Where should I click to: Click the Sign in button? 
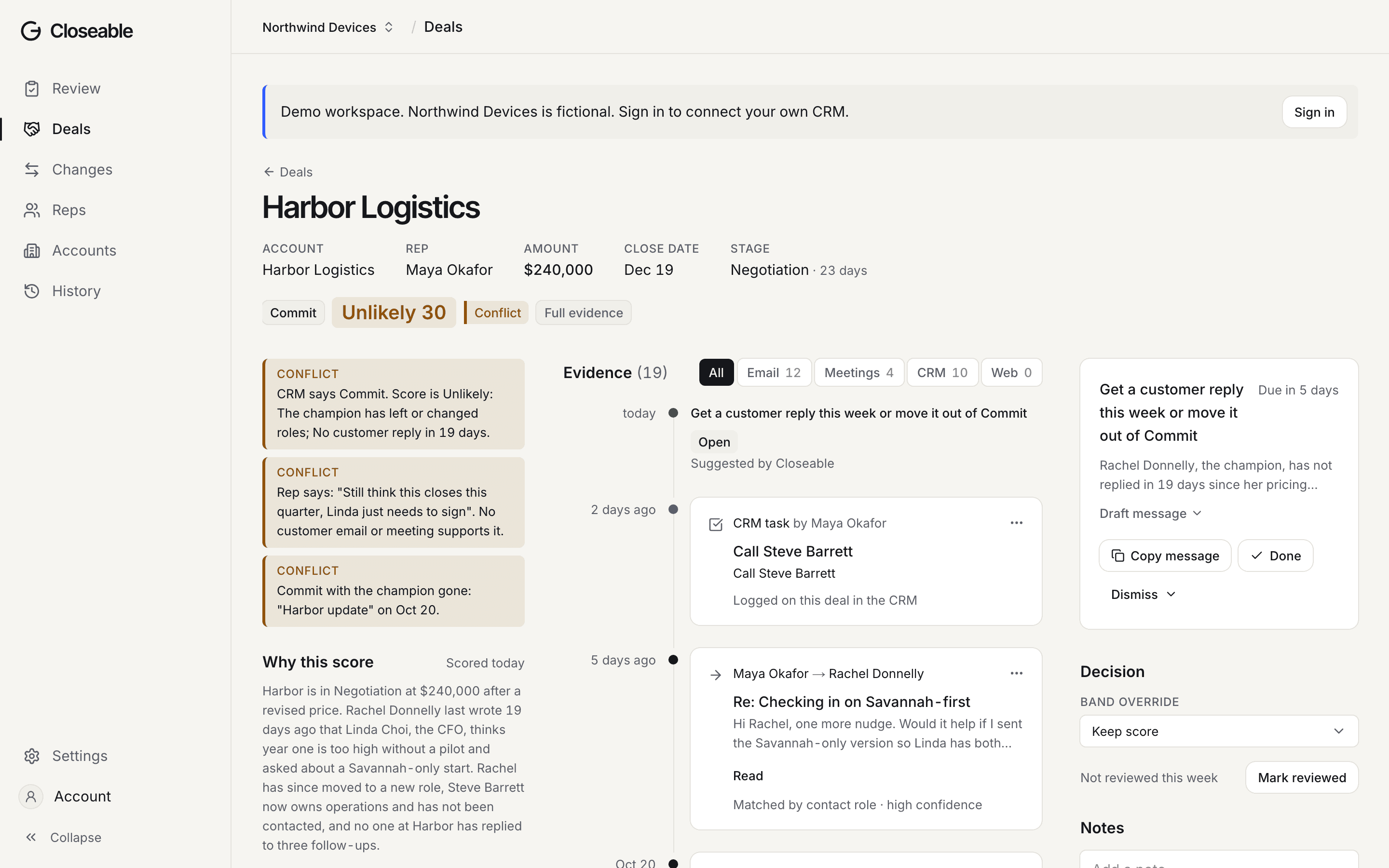[x=1314, y=112]
